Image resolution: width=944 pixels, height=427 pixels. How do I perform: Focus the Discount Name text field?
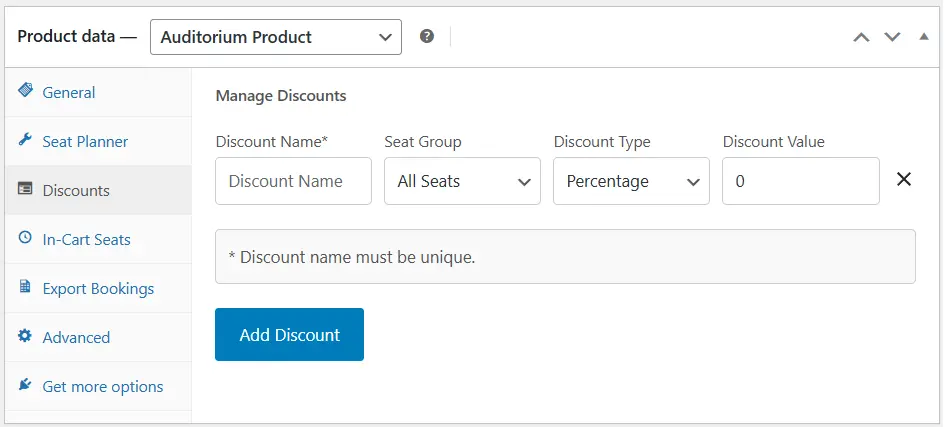click(x=293, y=181)
